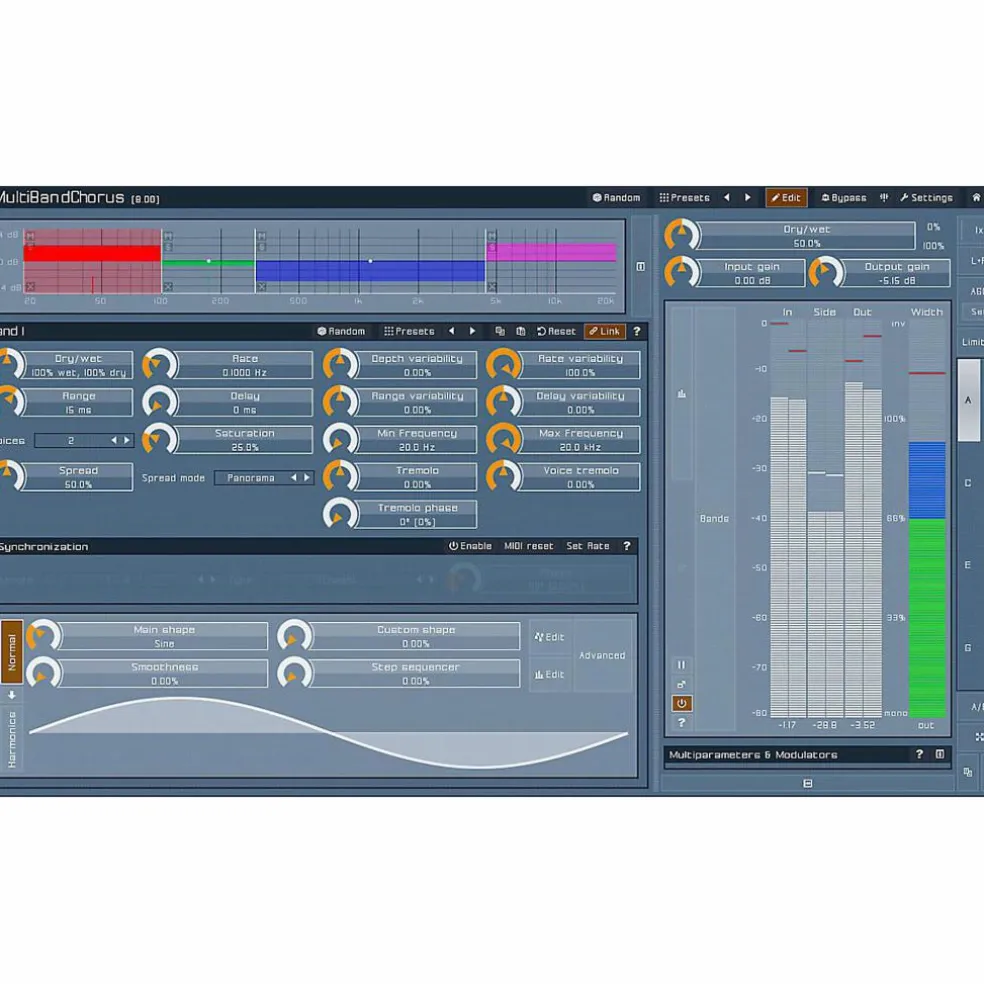
Task: Pause the meters with the pause button
Action: 682,665
